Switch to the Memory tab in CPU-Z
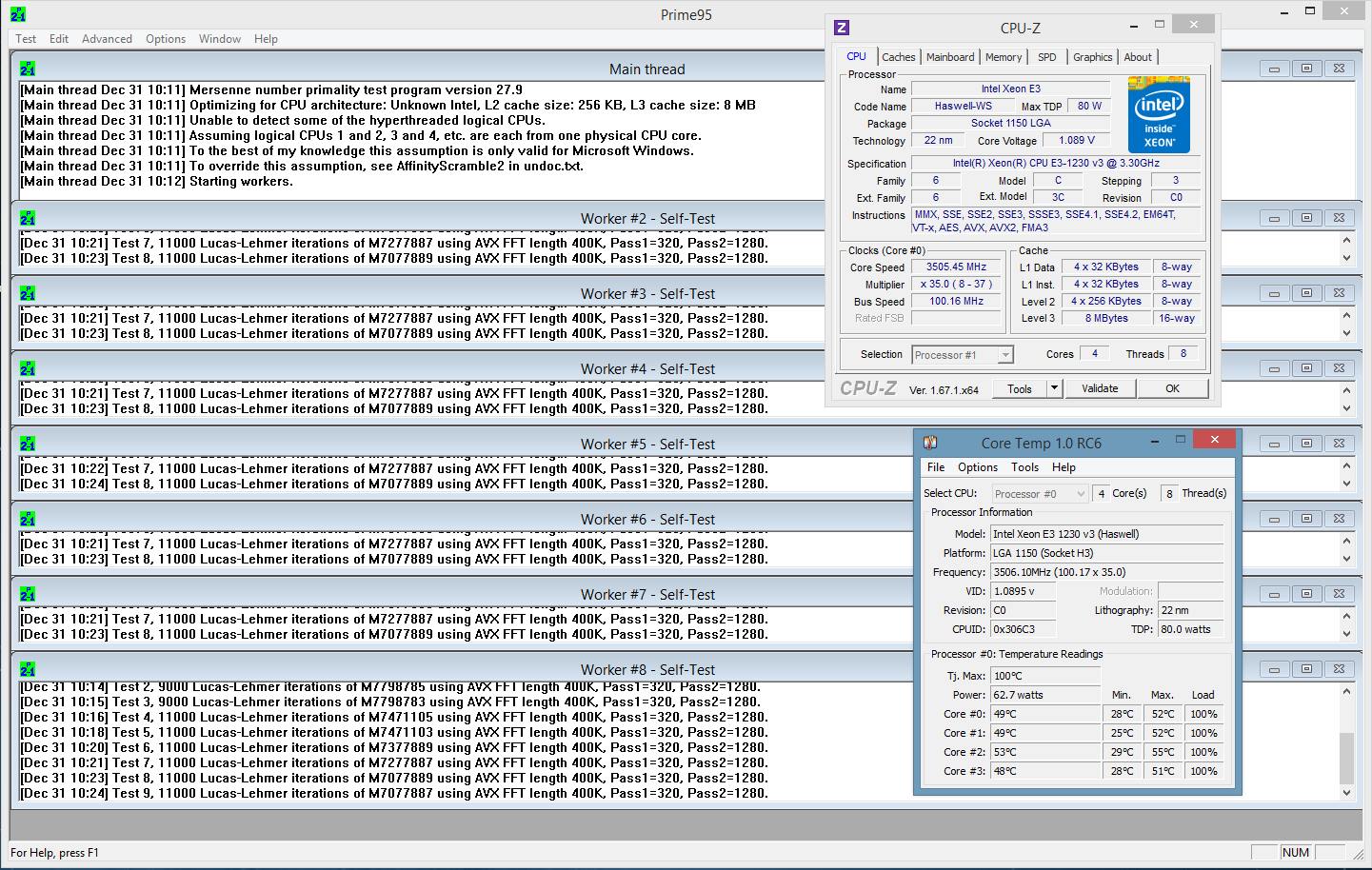 1004,57
